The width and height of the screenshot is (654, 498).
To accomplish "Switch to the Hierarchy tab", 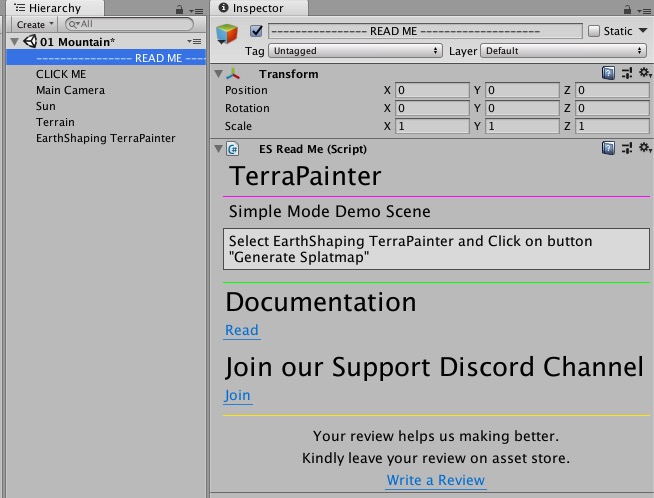I will 54,8.
